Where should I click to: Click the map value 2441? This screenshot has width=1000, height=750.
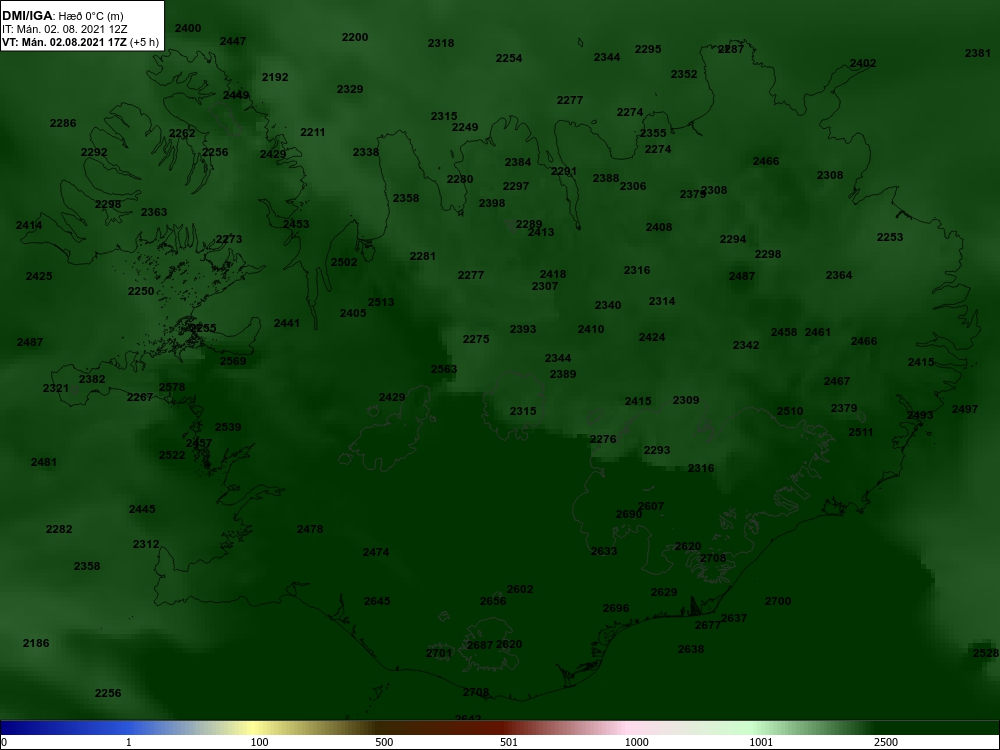(287, 323)
